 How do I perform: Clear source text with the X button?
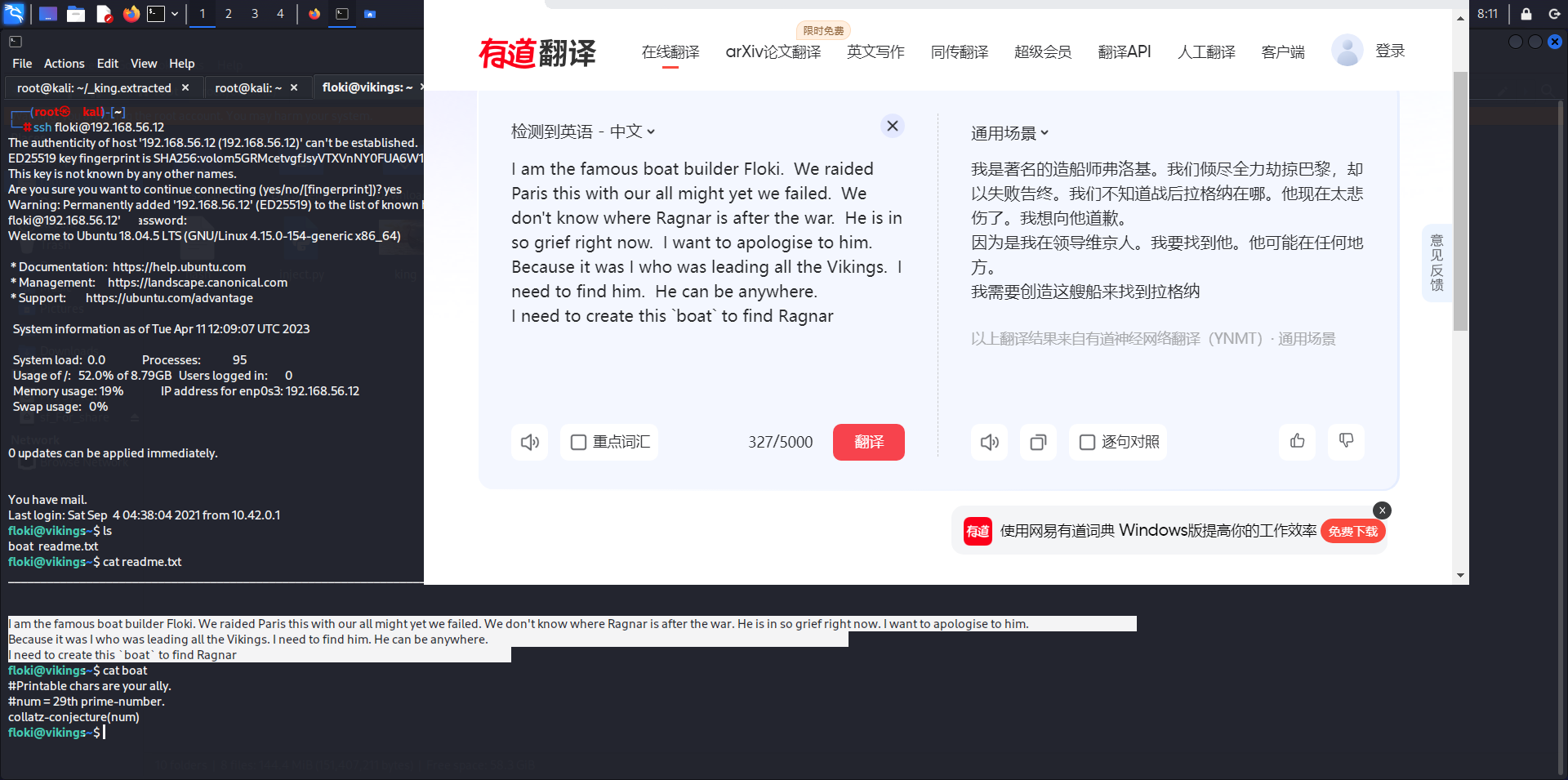coord(893,126)
